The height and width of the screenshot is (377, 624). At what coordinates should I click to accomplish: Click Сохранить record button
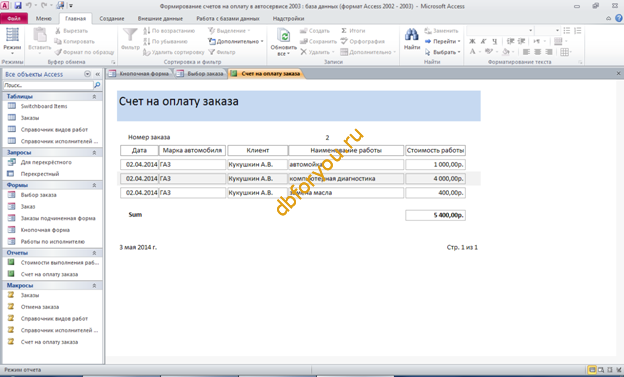(x=318, y=41)
